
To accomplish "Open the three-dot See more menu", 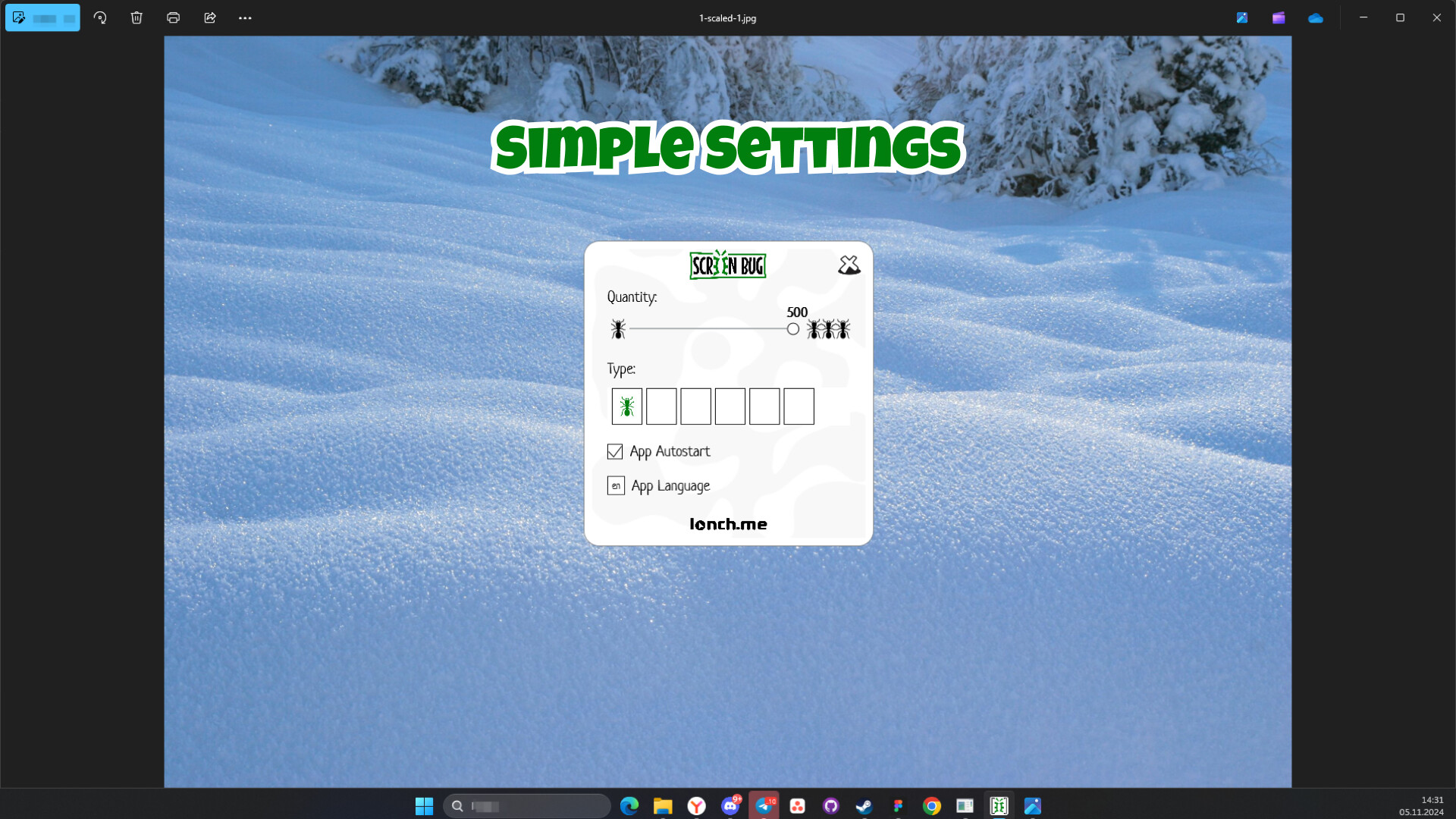I will coord(245,17).
